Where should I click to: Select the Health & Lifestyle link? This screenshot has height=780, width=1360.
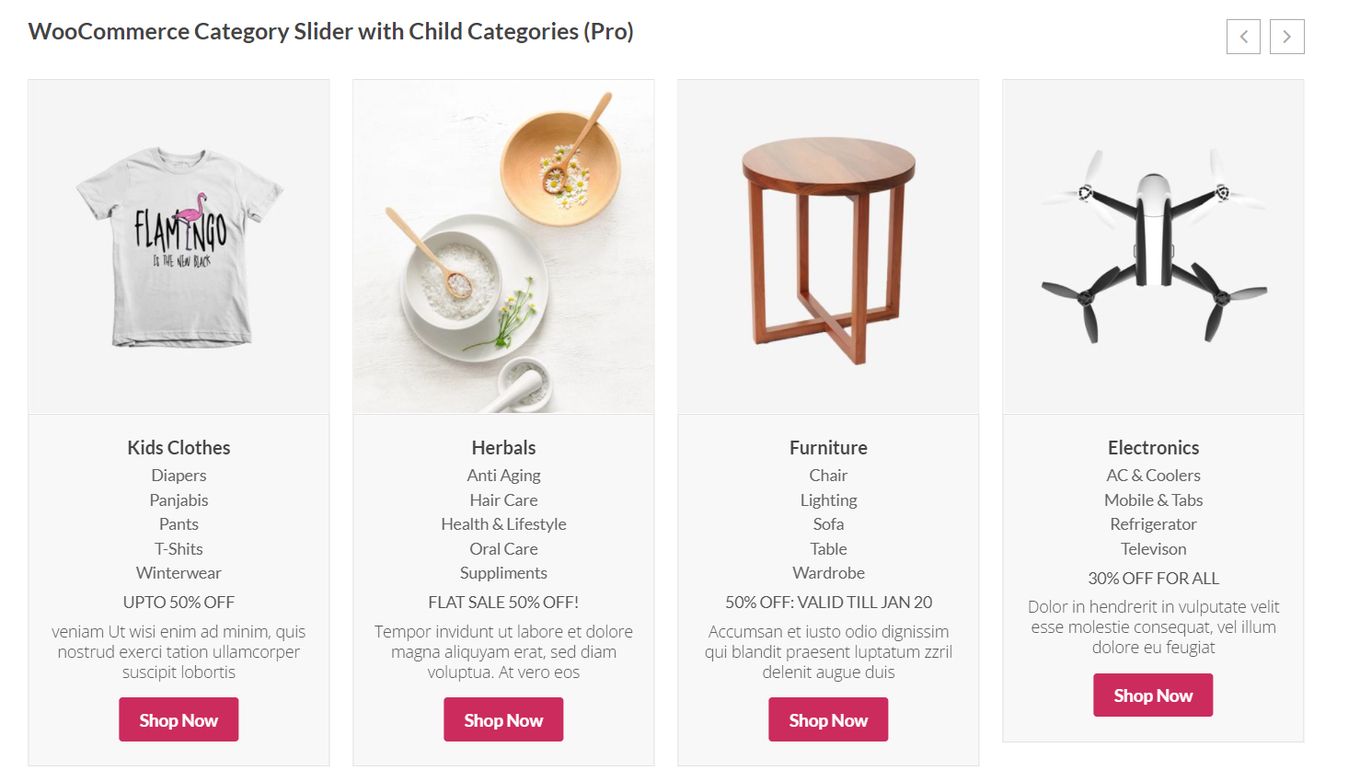(504, 524)
